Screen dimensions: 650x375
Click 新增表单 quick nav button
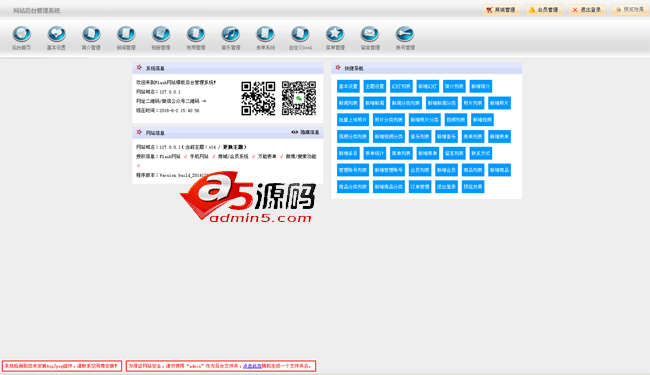coord(500,136)
